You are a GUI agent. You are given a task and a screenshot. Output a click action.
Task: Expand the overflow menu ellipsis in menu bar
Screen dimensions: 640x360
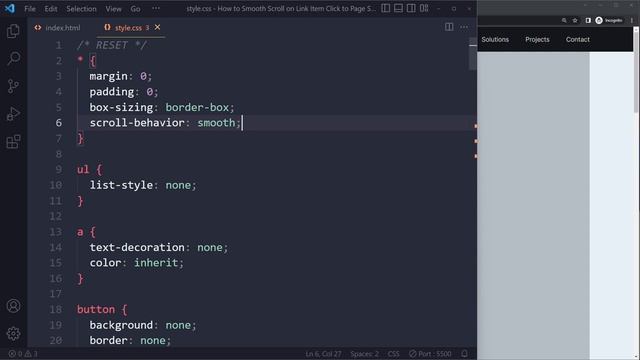[x=156, y=9]
